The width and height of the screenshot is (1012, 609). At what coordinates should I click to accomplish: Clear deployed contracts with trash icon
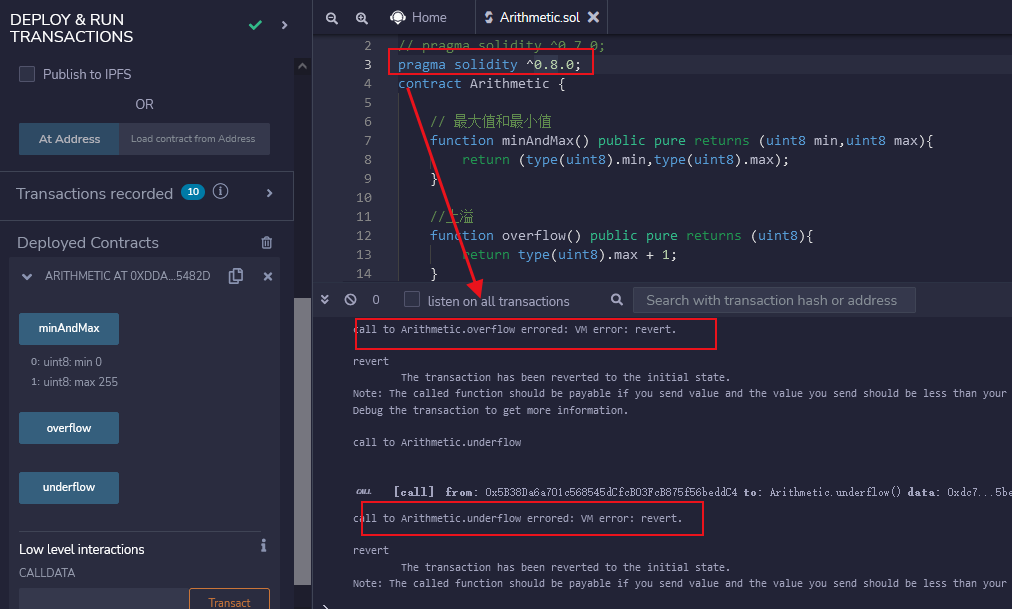click(267, 243)
